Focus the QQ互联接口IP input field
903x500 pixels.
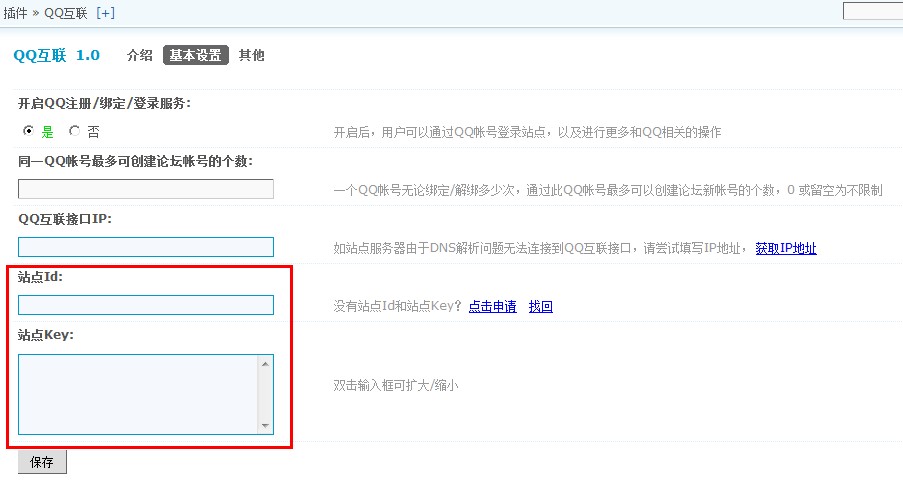(146, 247)
